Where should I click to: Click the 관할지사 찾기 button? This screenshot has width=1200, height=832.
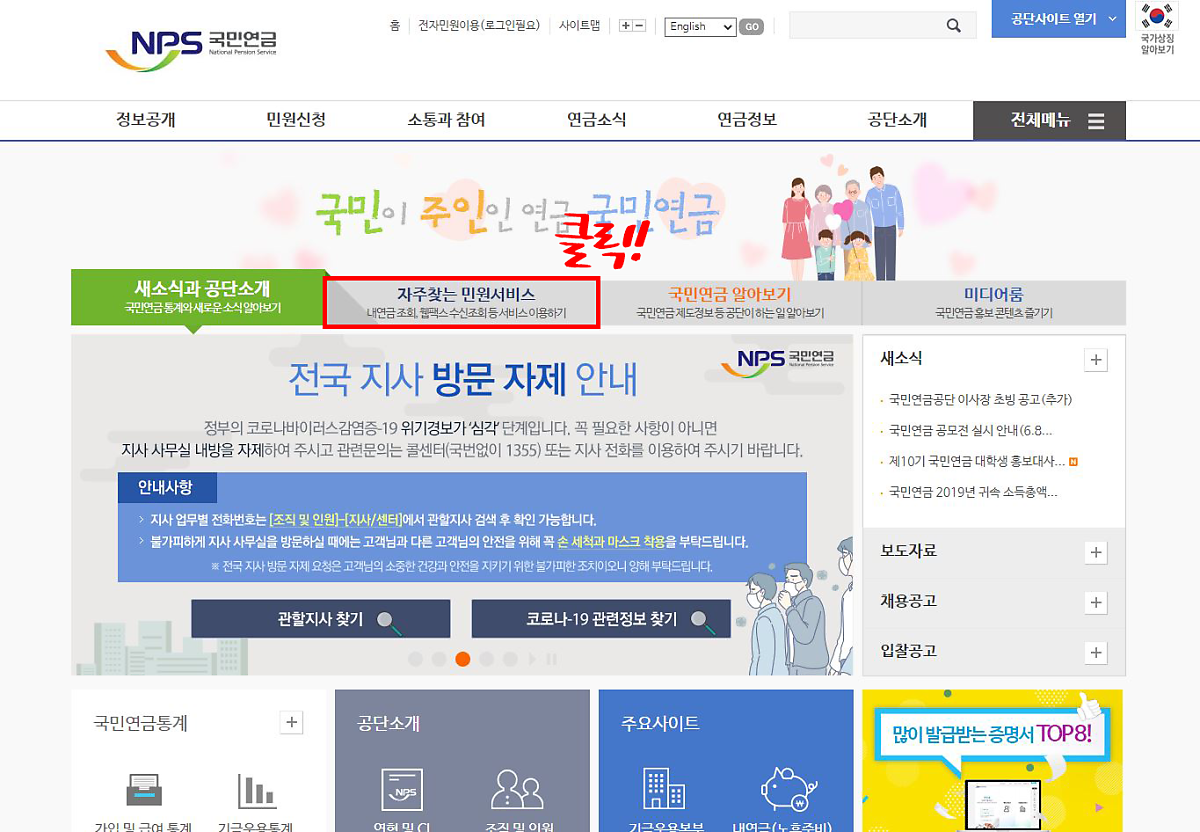click(321, 619)
